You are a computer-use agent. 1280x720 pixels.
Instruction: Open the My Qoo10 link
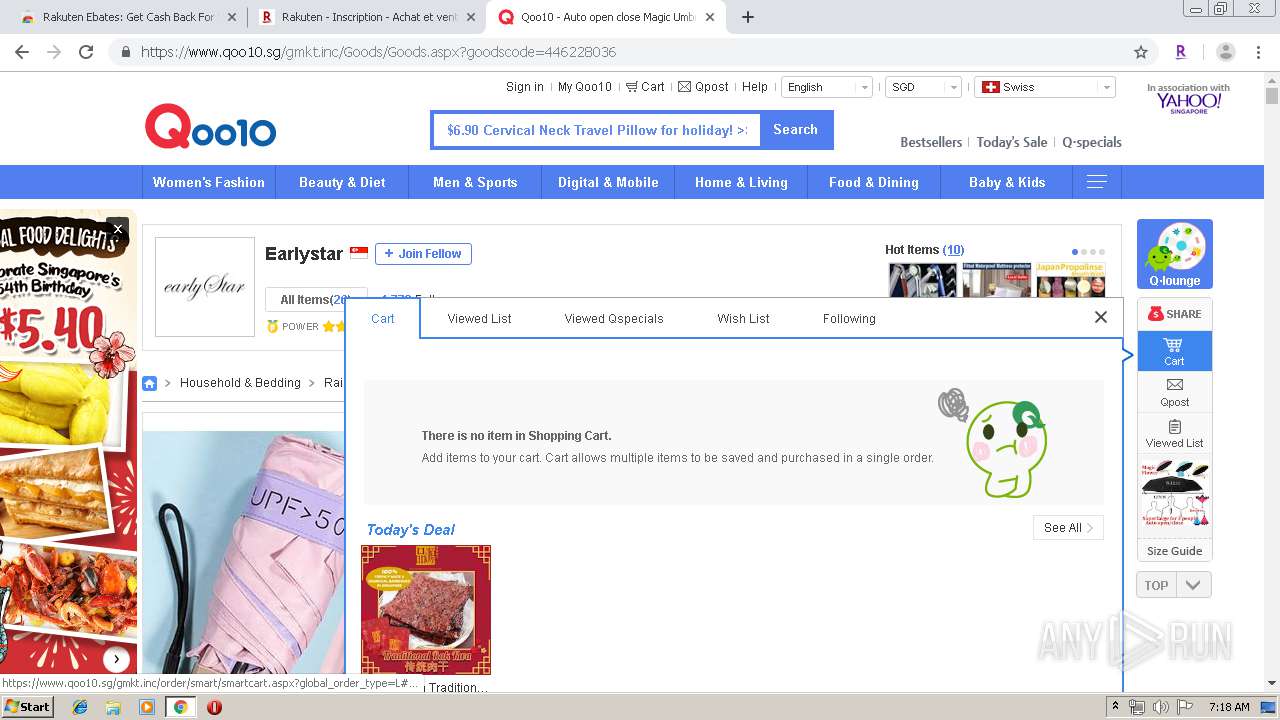coord(585,87)
